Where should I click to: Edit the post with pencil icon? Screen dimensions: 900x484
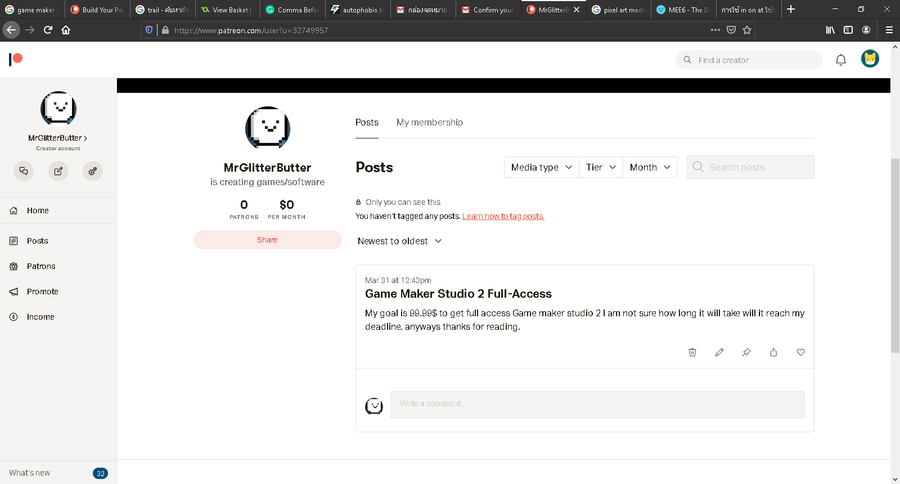[719, 352]
